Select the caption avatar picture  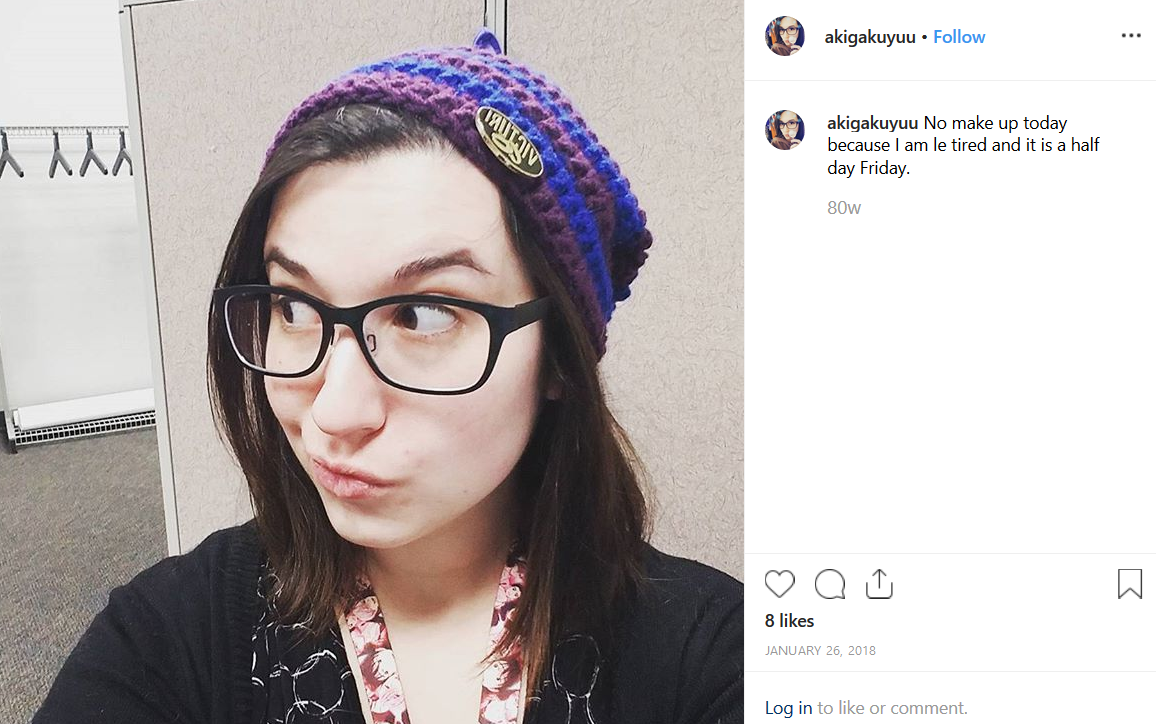pyautogui.click(x=784, y=130)
